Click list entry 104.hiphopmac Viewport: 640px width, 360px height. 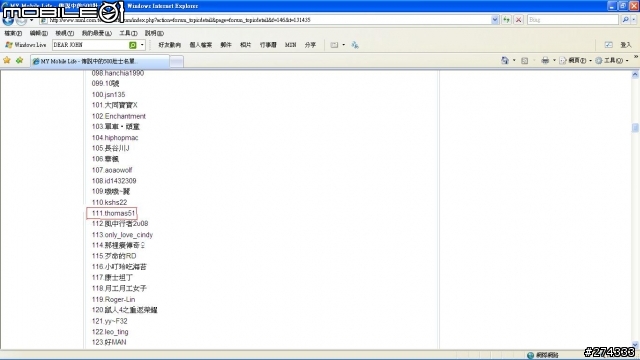pos(115,138)
